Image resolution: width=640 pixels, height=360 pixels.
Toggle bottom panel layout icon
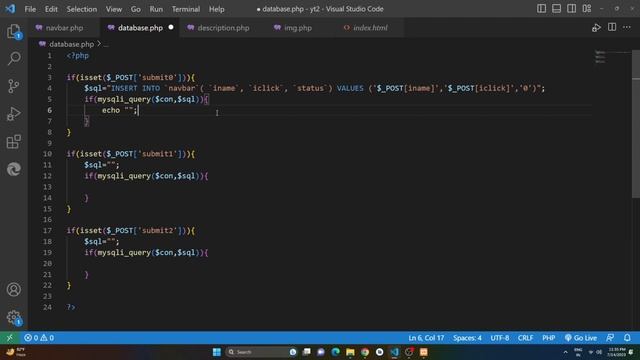pos(556,9)
